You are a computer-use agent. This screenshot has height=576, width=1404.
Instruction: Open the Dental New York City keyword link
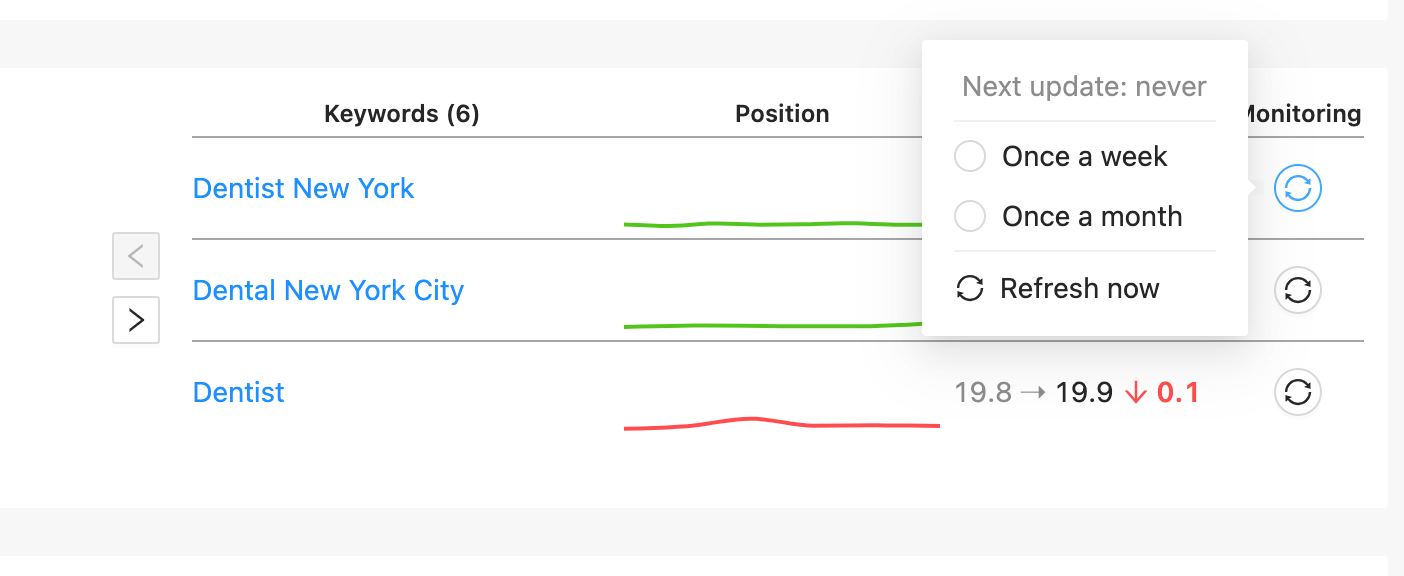328,290
